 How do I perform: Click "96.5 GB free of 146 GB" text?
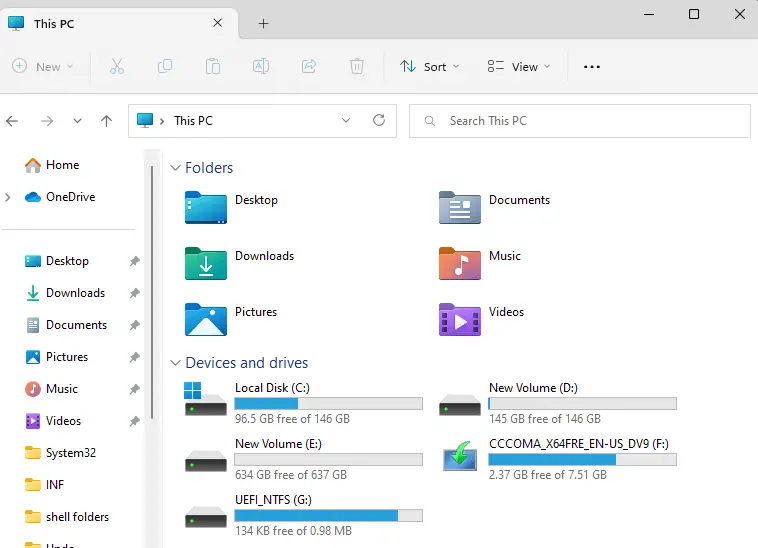(x=292, y=419)
